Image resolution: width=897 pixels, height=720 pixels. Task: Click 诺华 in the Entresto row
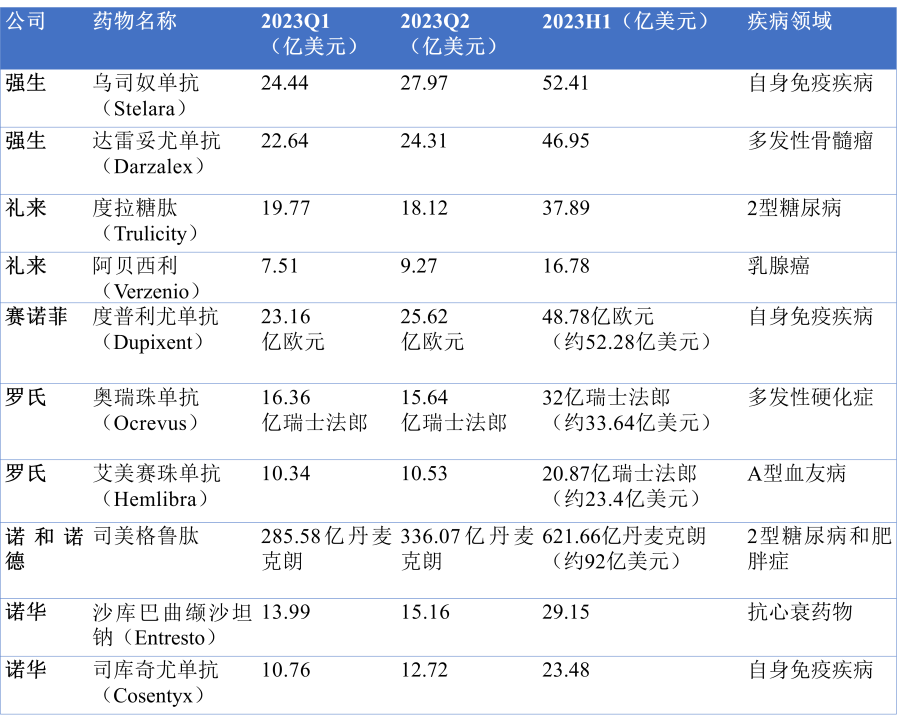26,612
